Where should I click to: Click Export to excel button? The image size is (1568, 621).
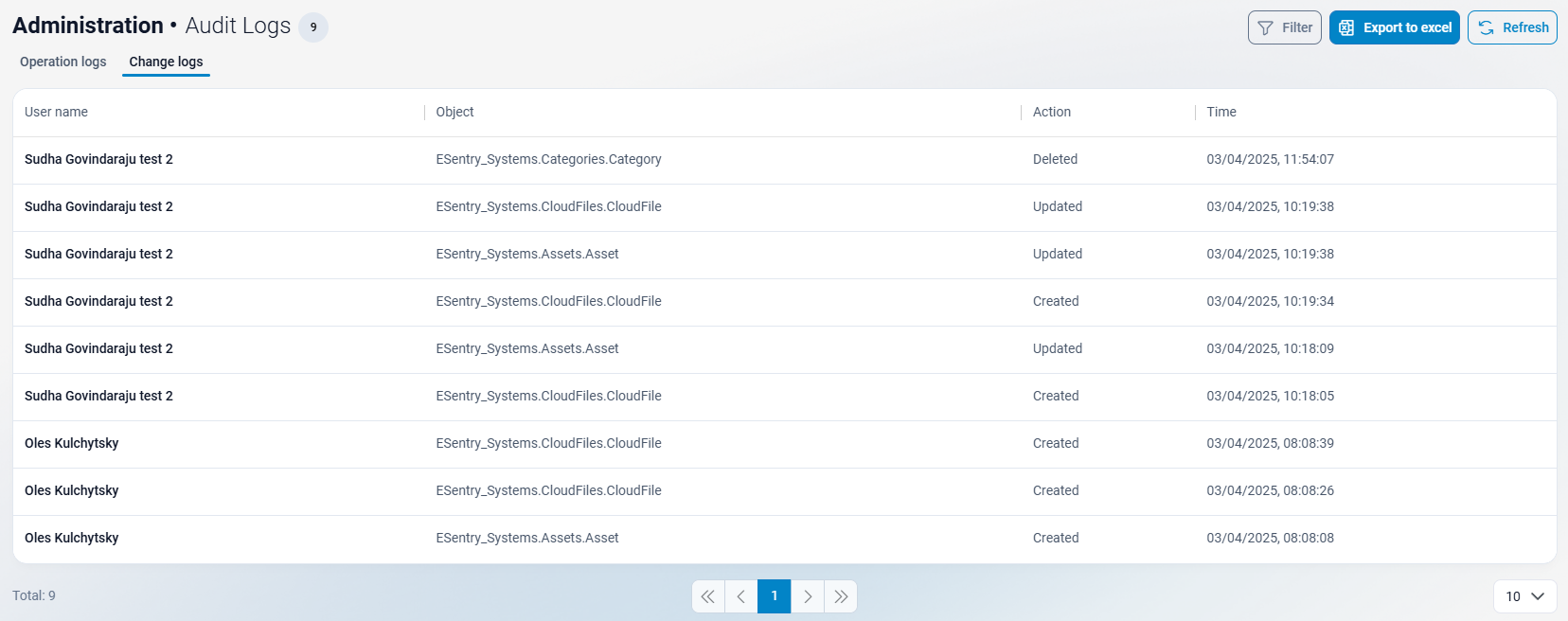[x=1394, y=27]
